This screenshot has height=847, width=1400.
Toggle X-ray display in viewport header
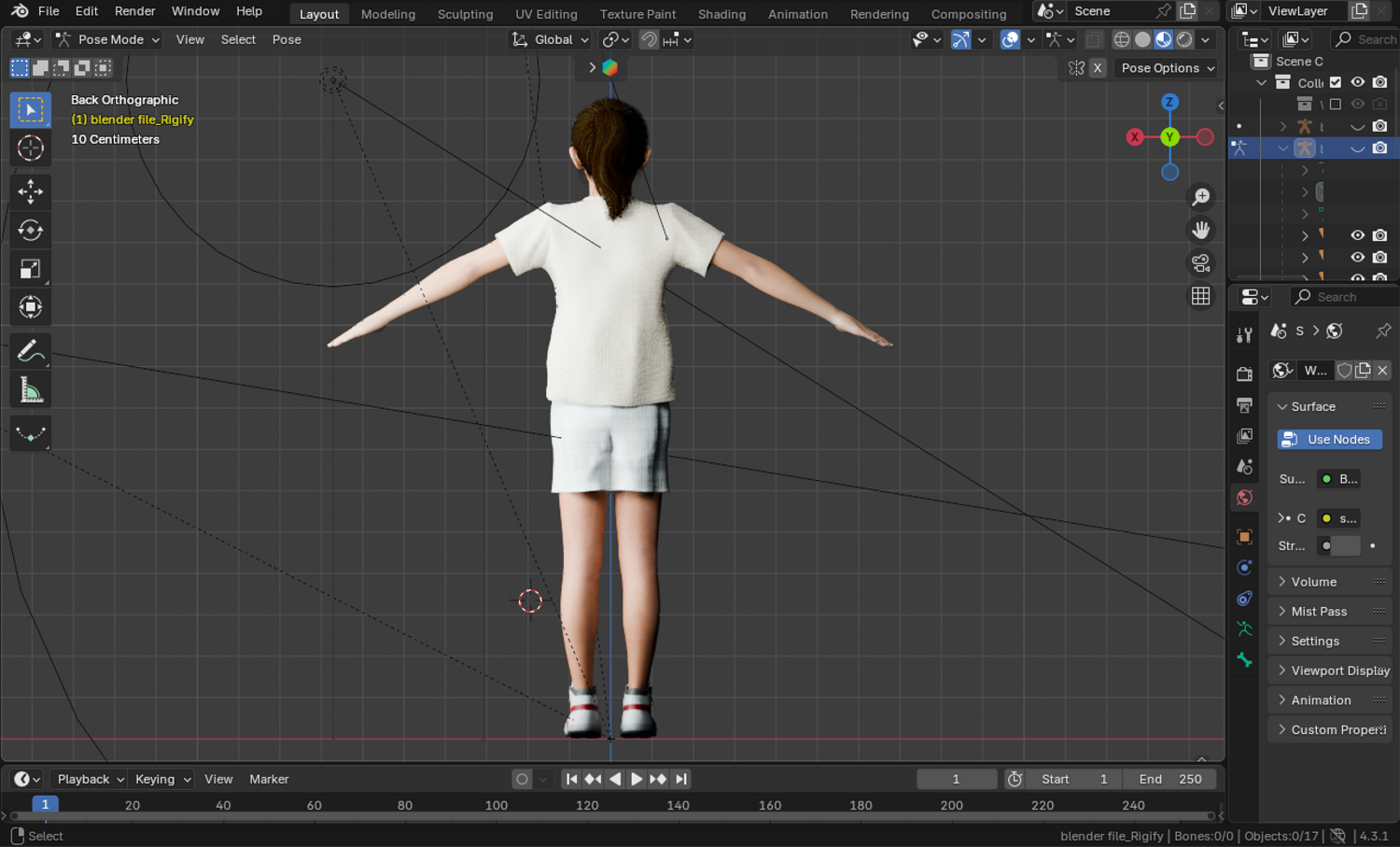click(1094, 39)
